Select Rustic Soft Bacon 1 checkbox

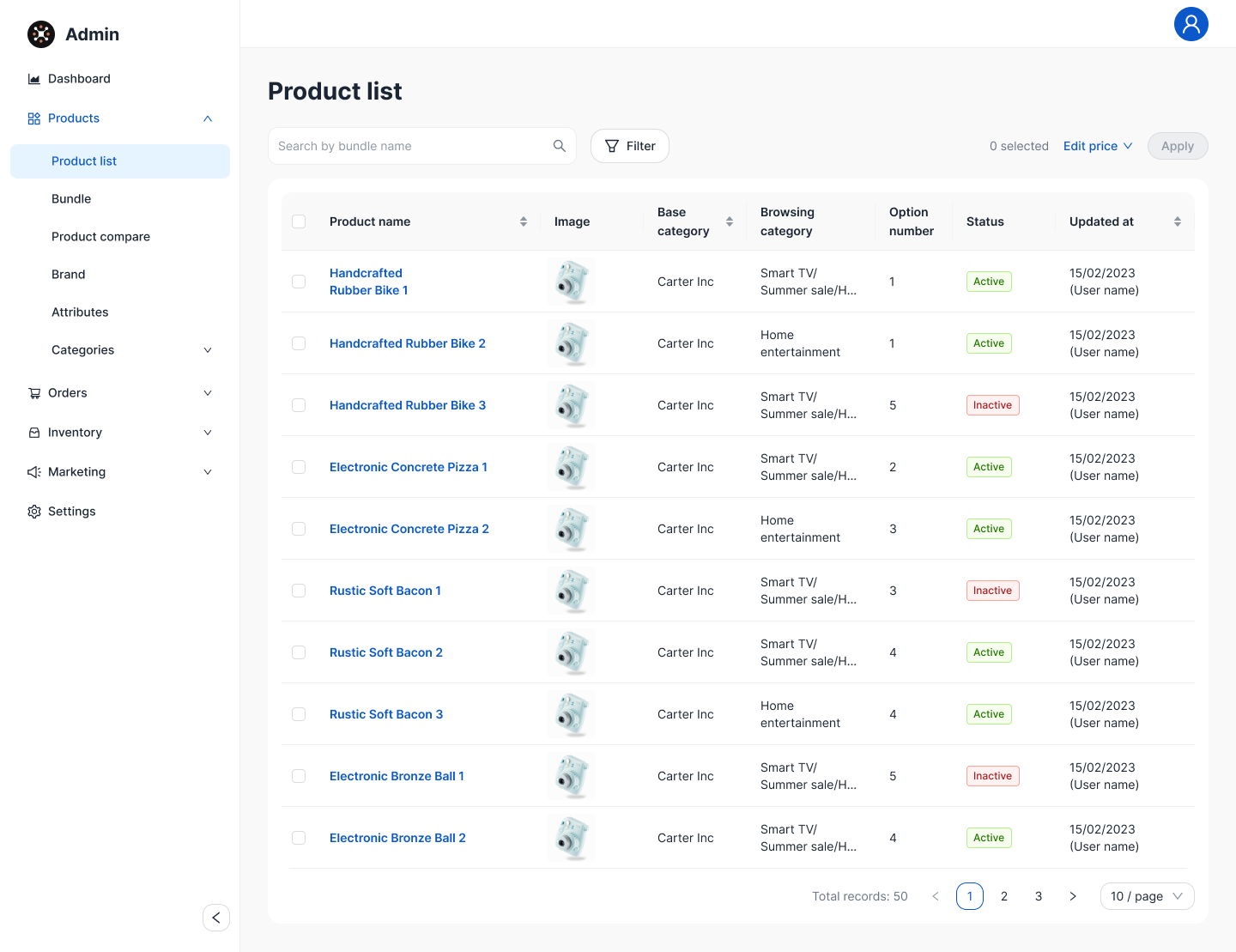click(299, 591)
